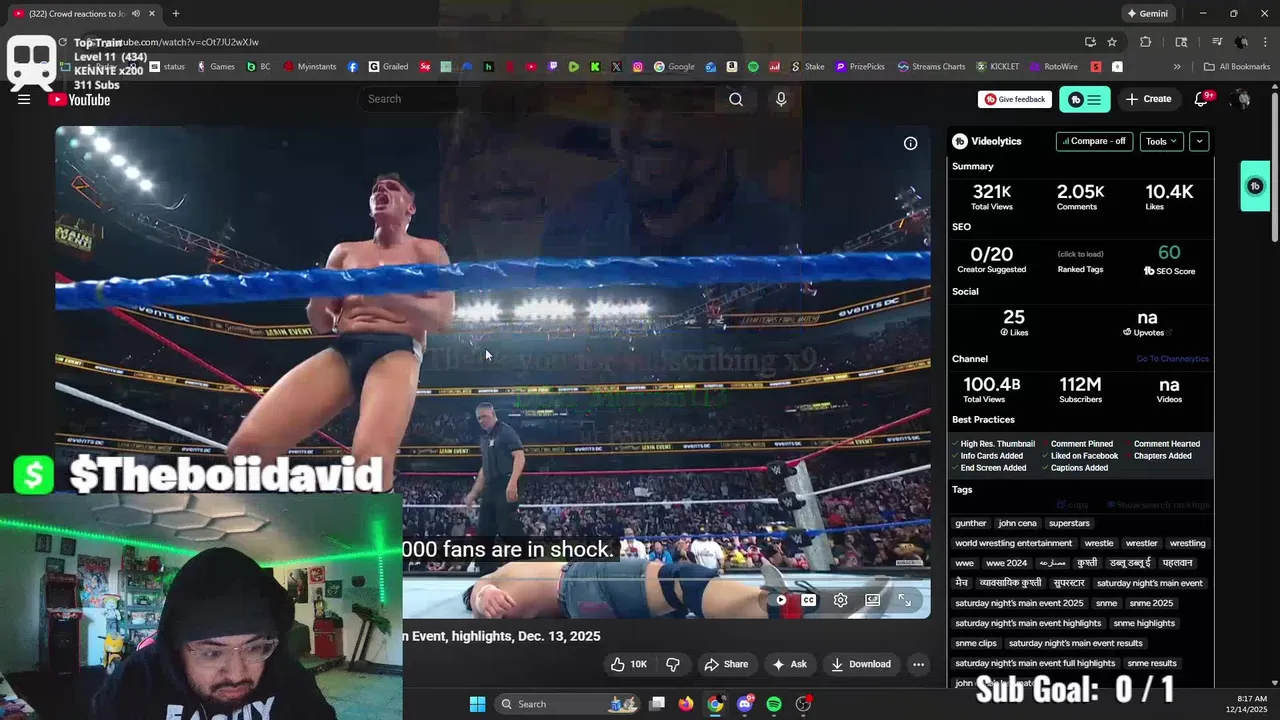This screenshot has height=720, width=1280.
Task: Like the video with thumbs up
Action: 629,664
